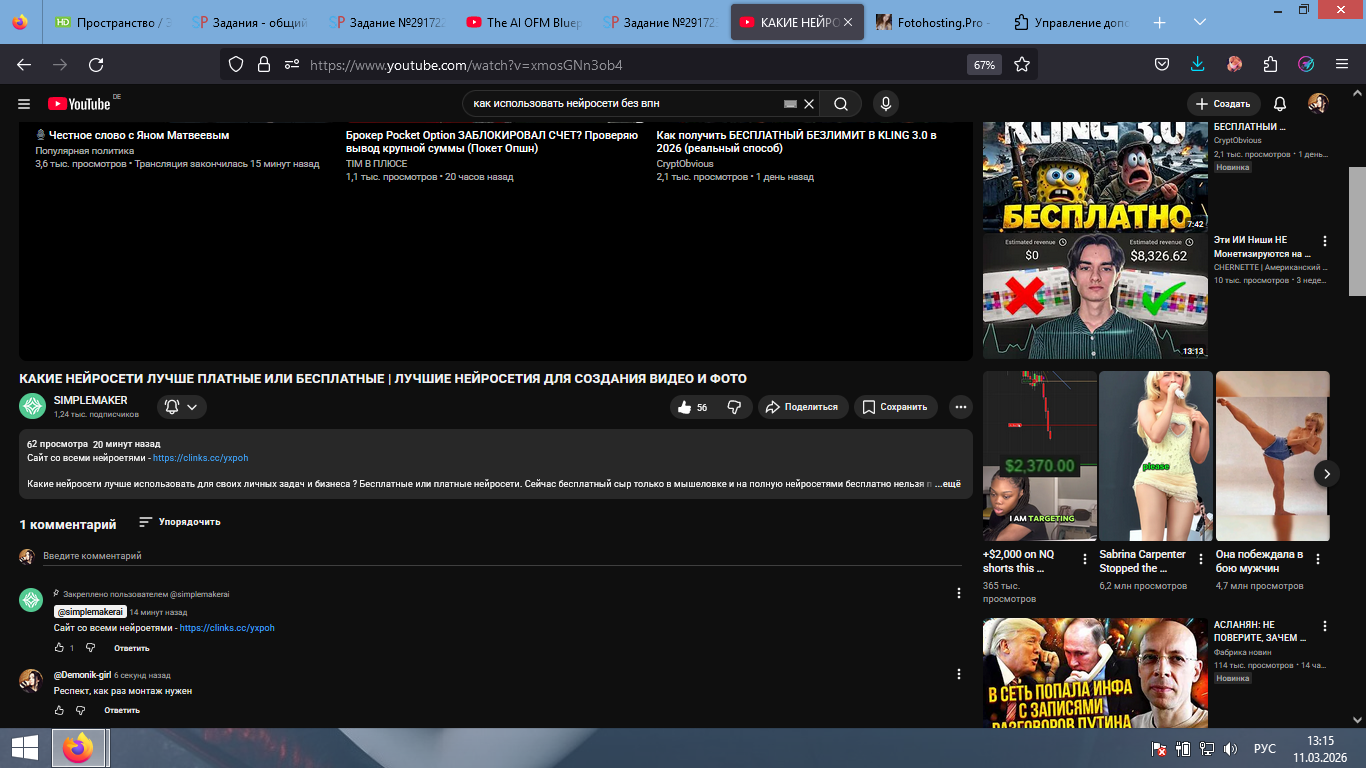1366x768 pixels.
Task: Click the Firefox icon in the taskbar
Action: 78,748
